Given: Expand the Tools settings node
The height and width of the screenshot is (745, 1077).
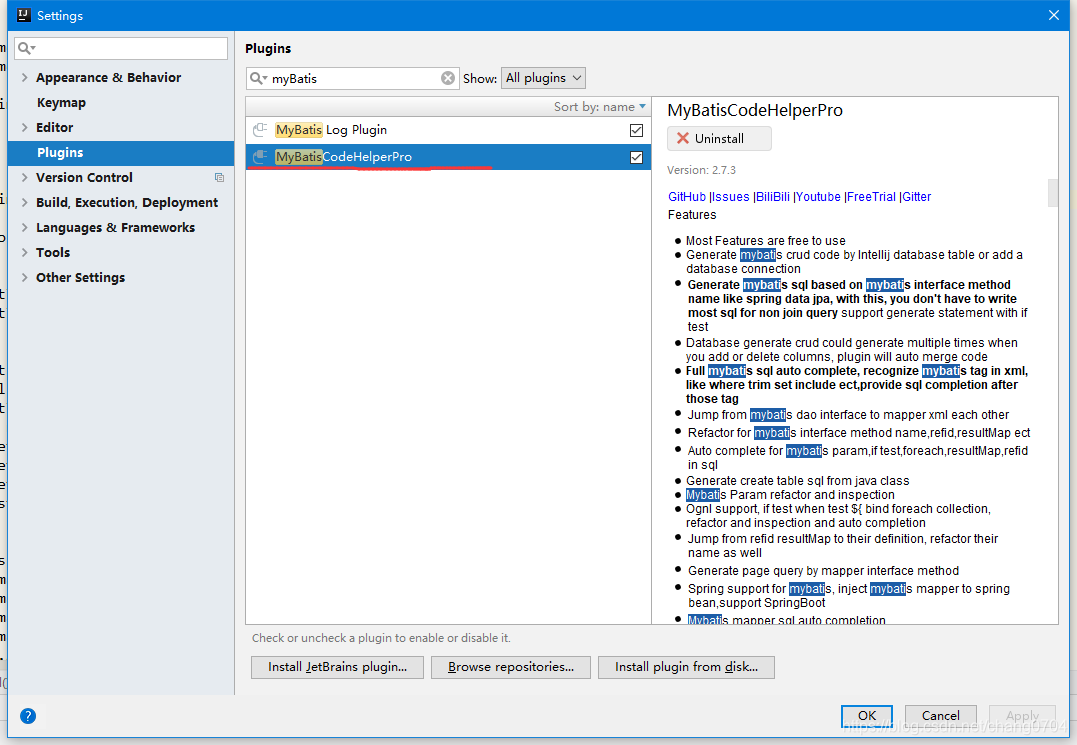Looking at the screenshot, I should pos(25,253).
